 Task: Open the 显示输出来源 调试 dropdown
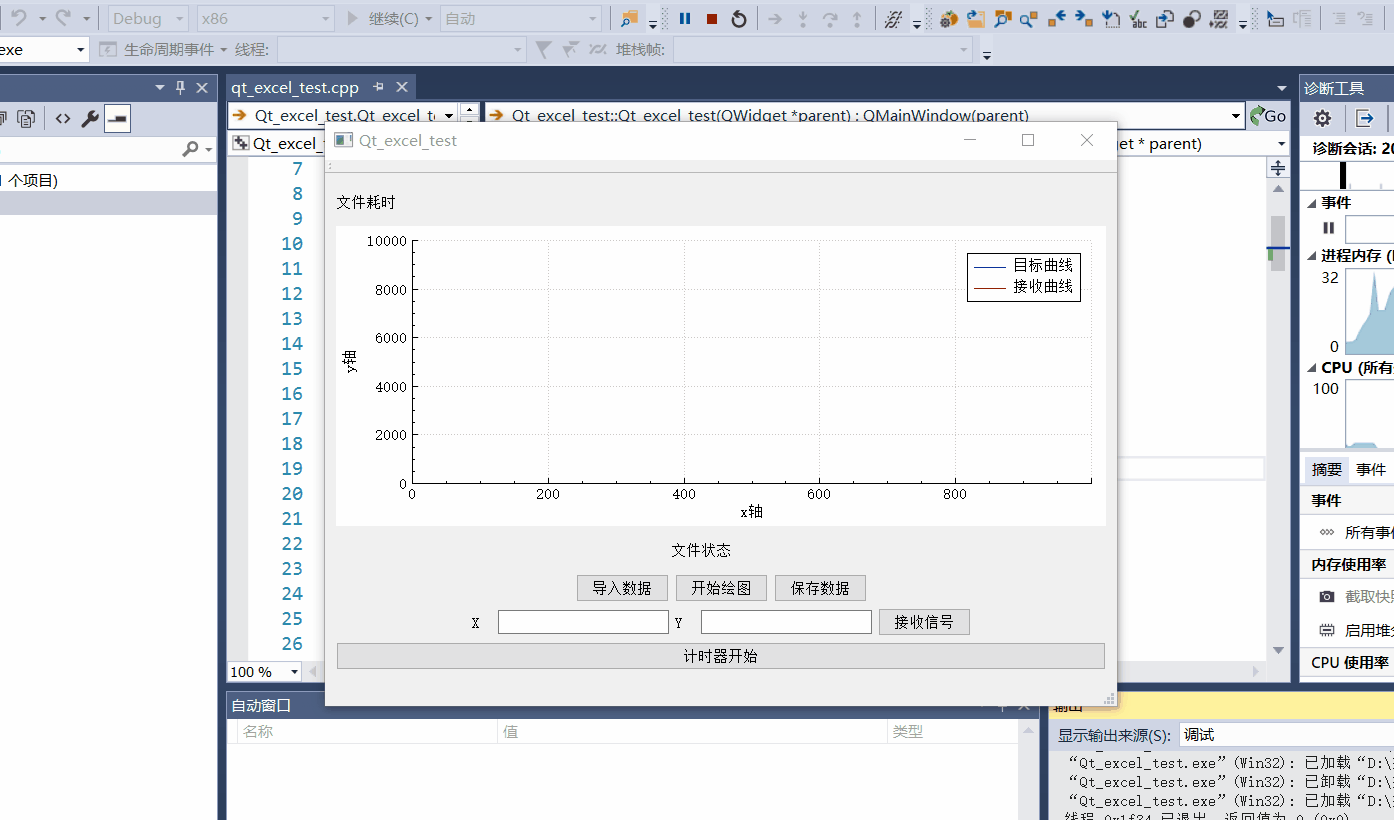(1286, 735)
